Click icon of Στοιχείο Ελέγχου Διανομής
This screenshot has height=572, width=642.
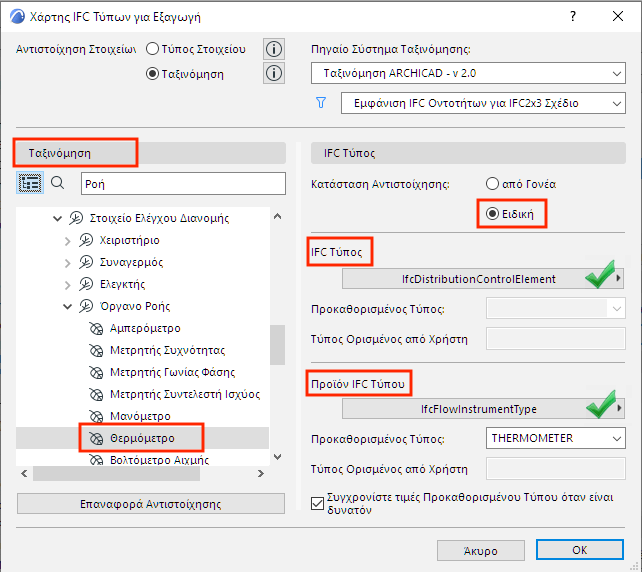(76, 218)
